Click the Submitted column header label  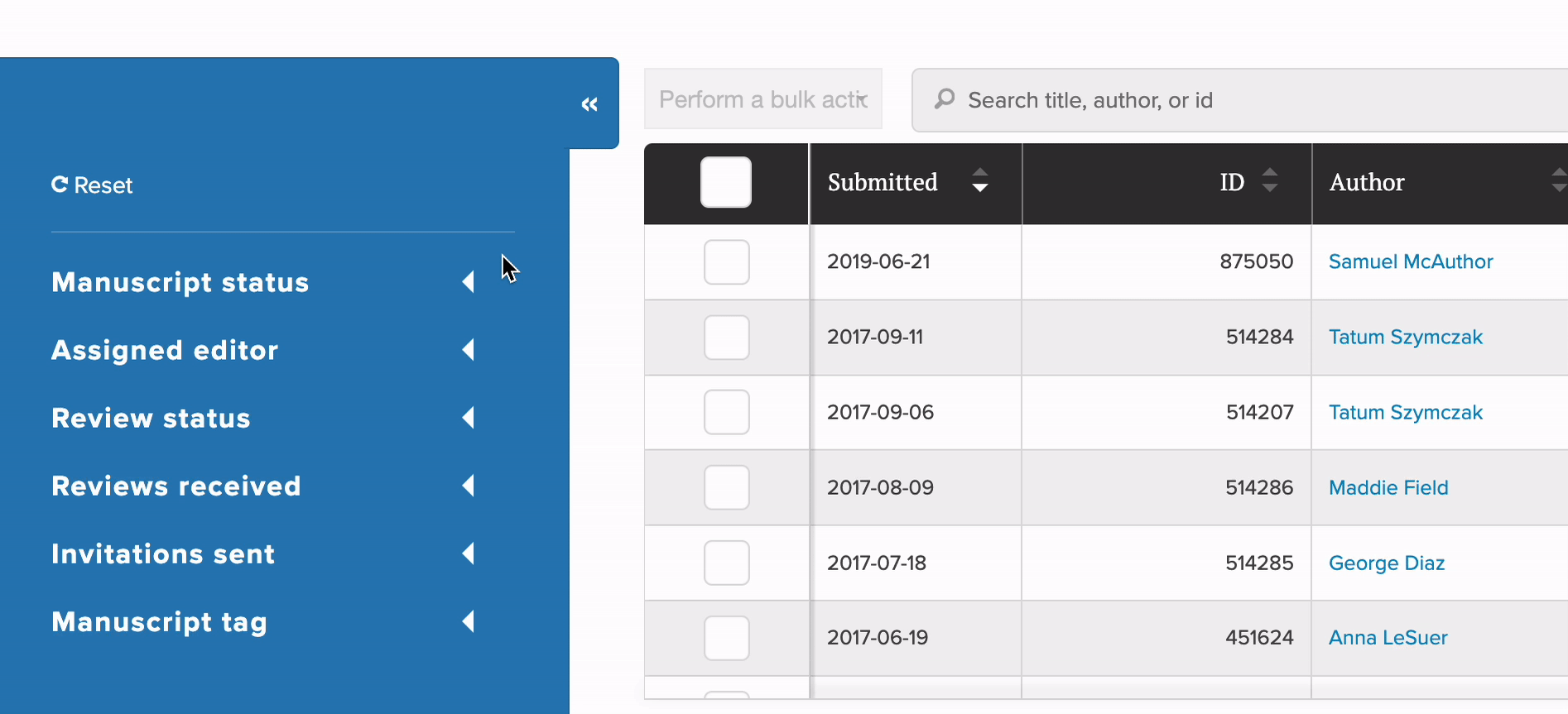tap(883, 182)
